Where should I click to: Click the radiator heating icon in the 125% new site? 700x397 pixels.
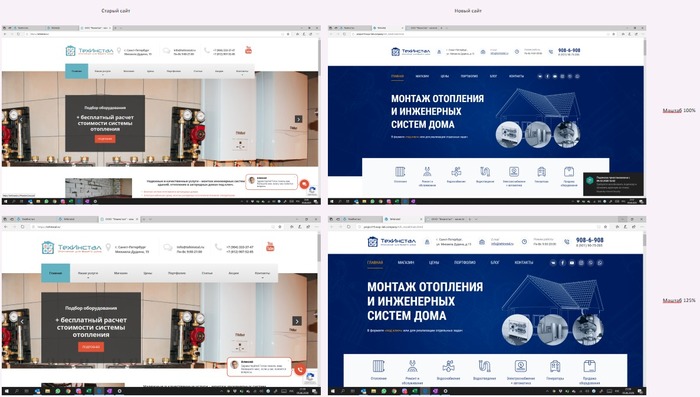[379, 366]
